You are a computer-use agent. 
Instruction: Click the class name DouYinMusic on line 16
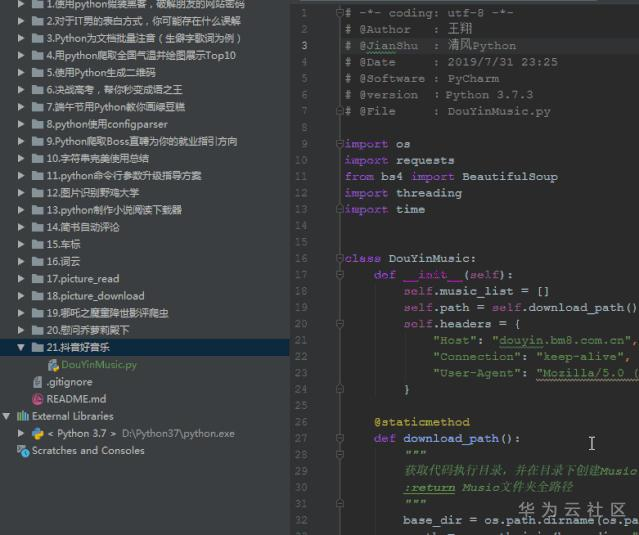click(428, 258)
